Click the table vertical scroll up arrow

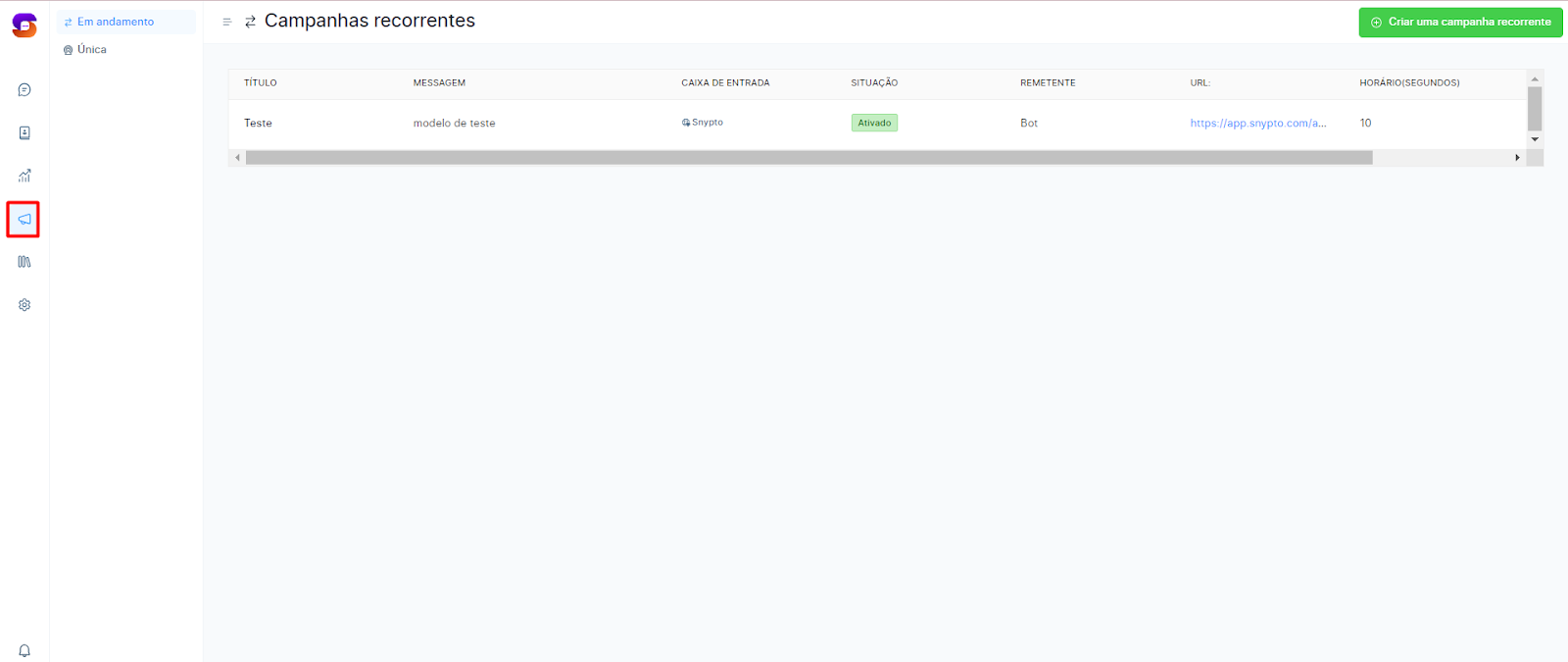click(1535, 78)
